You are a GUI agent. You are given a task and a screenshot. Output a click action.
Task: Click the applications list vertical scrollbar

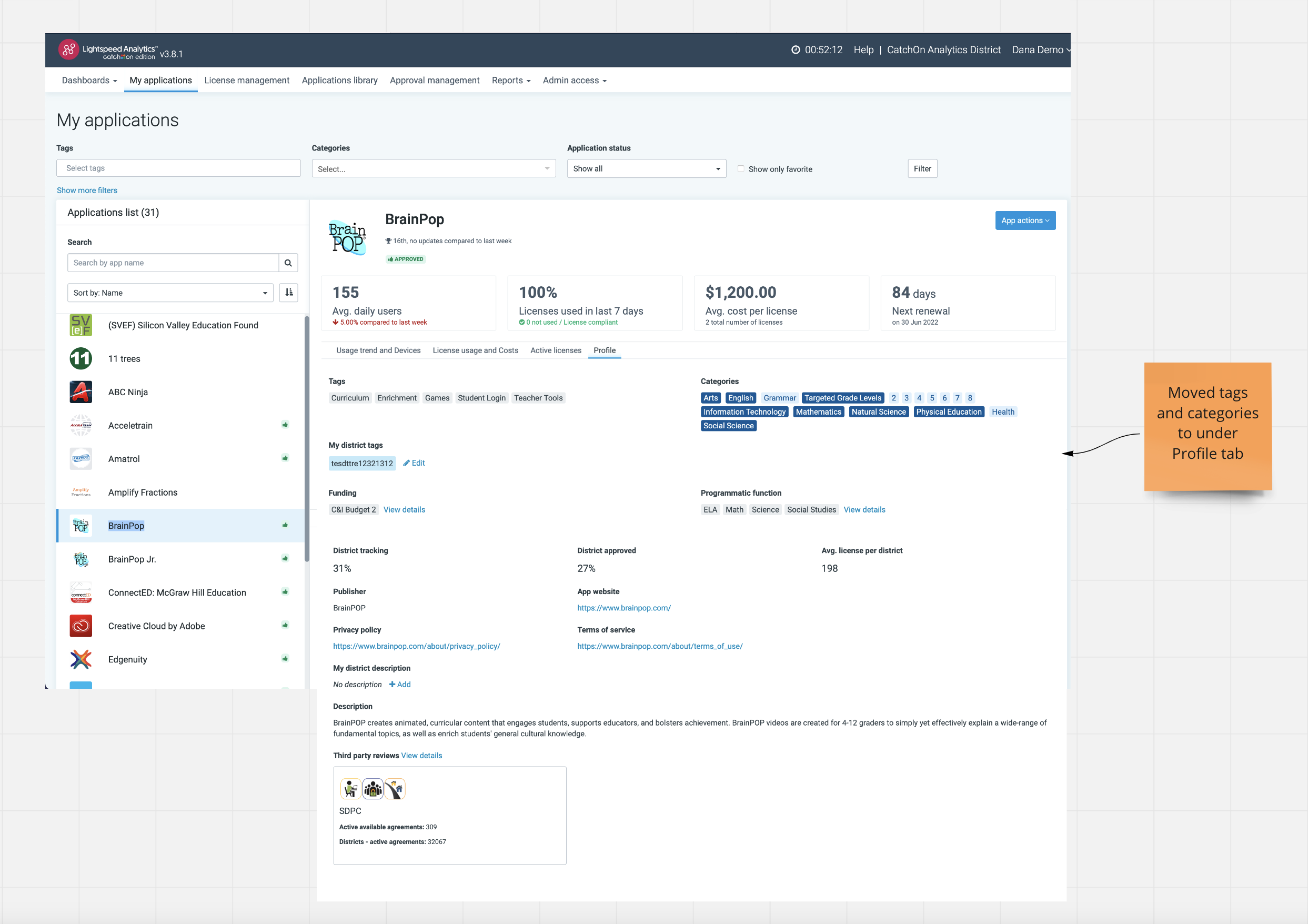307,439
